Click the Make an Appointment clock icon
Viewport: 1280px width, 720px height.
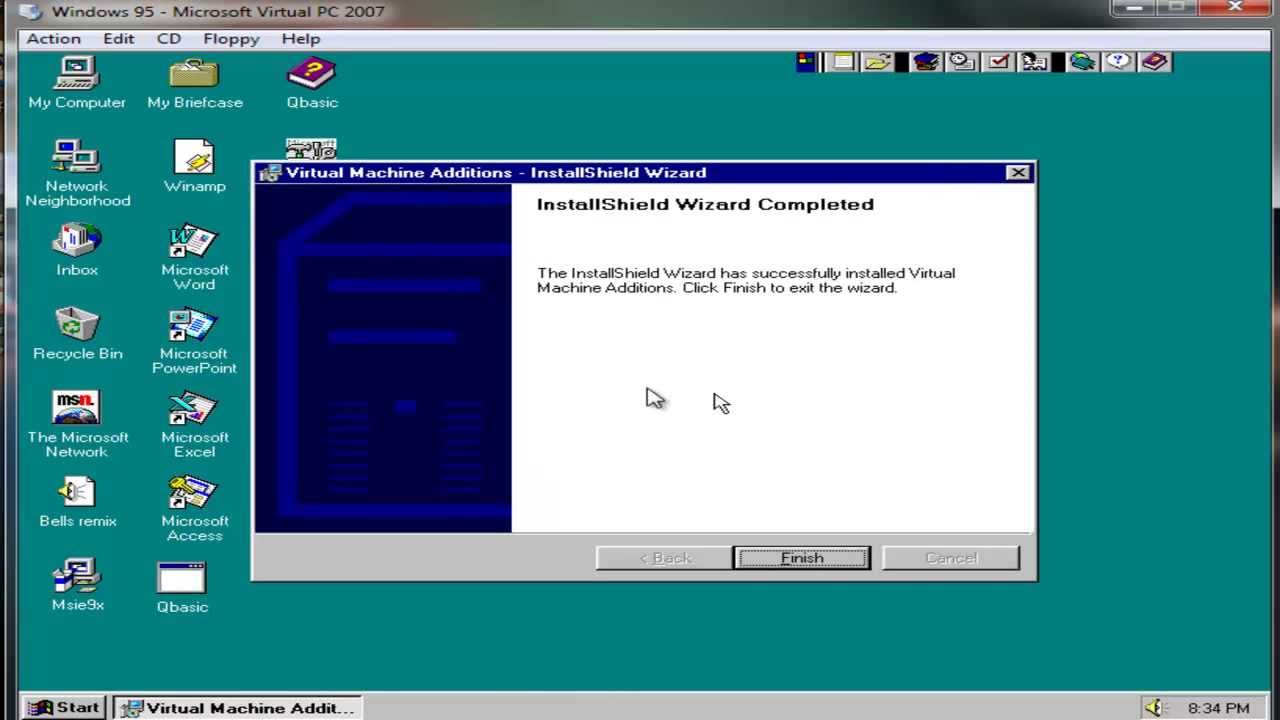[x=962, y=62]
